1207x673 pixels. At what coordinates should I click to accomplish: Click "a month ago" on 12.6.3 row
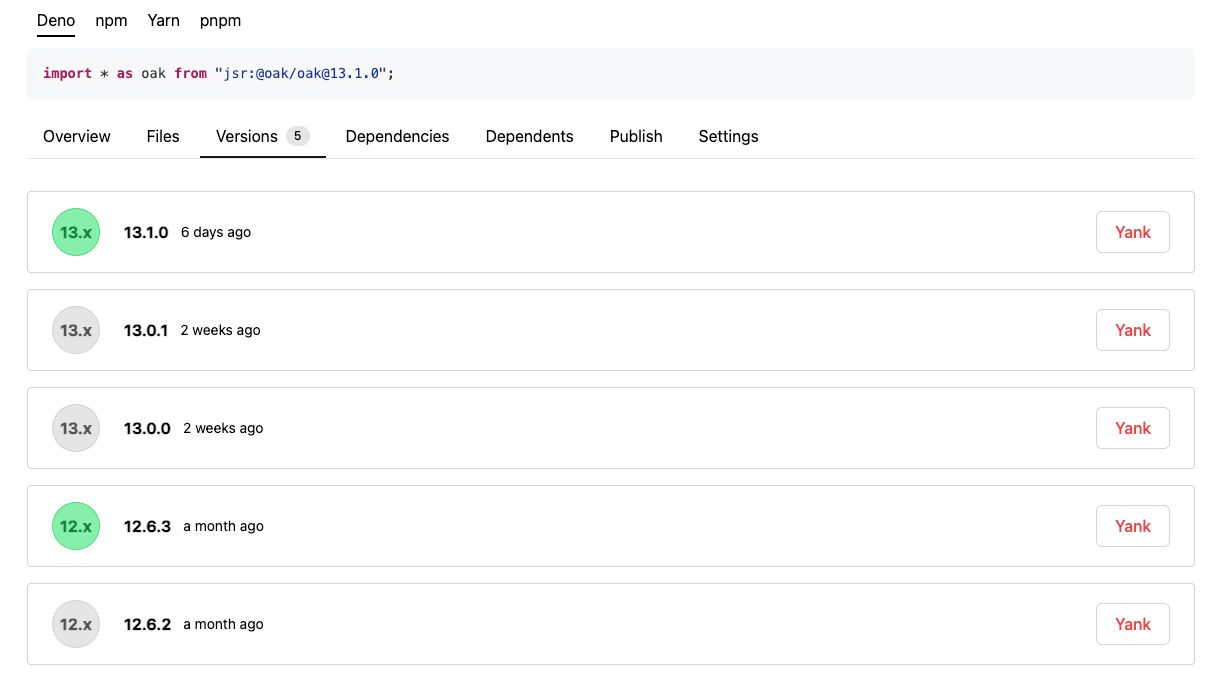click(223, 526)
